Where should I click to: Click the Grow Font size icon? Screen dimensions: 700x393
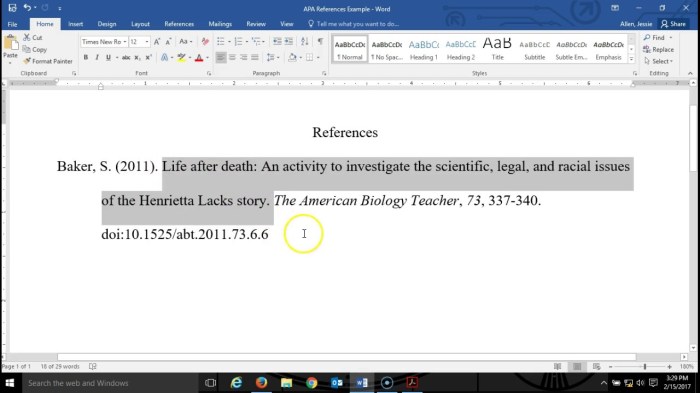click(x=157, y=42)
